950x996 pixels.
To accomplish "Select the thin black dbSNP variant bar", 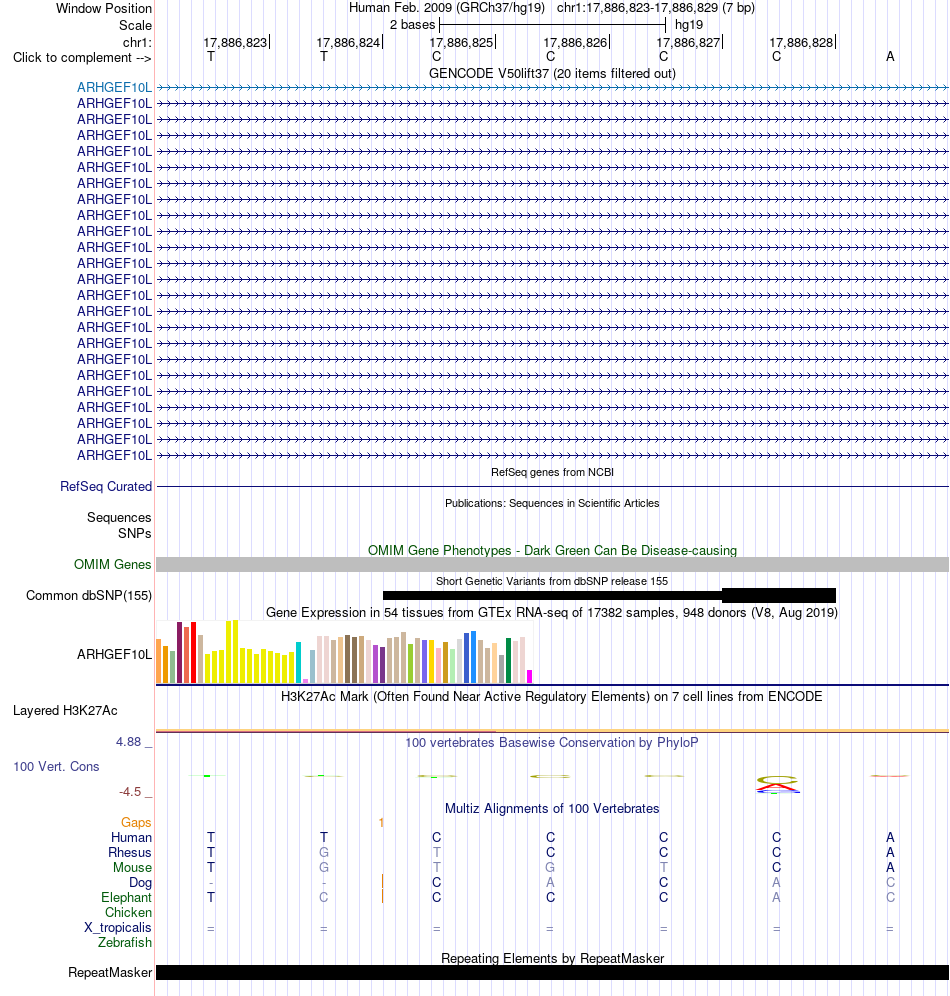I will [552, 595].
